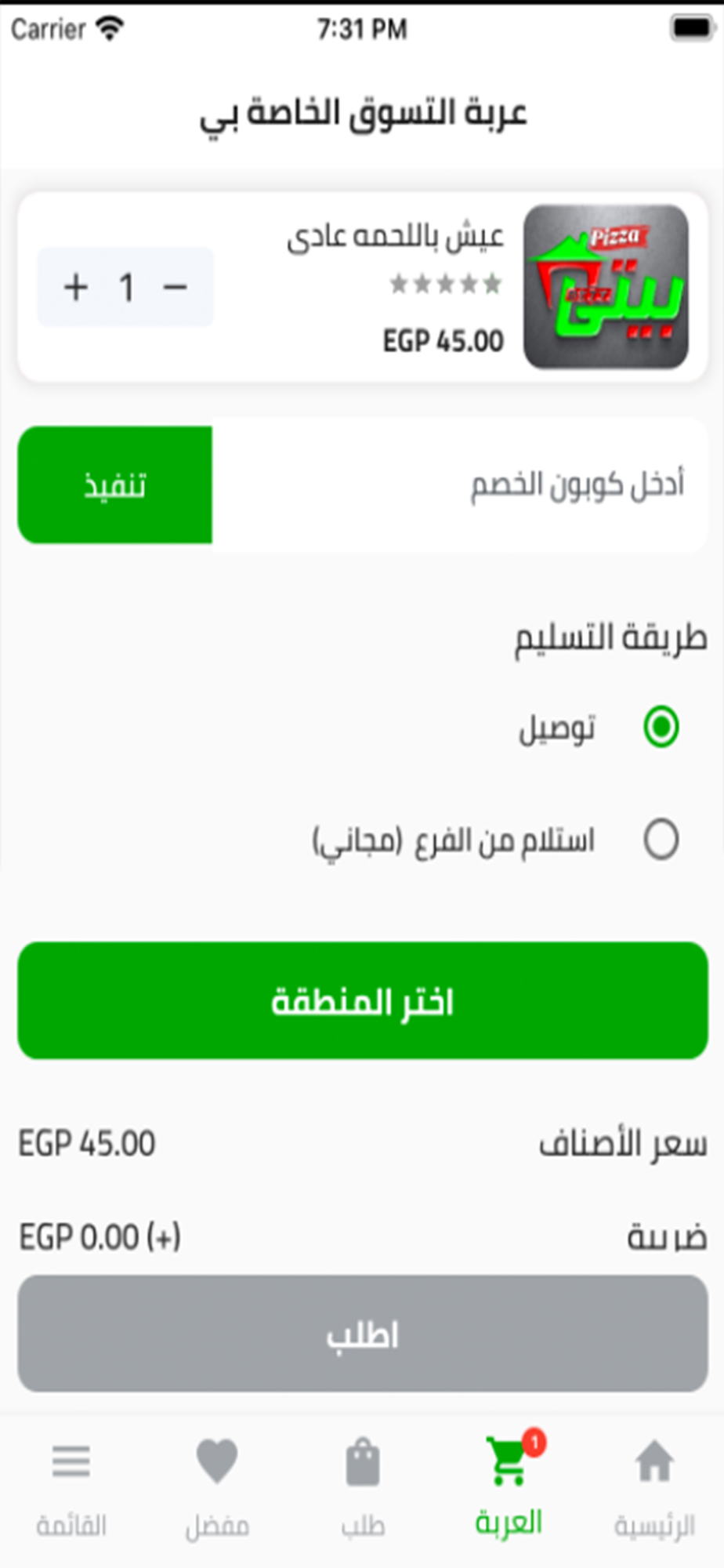Switch to the القائمة tab label
Viewport: 724px width, 1568px height.
(71, 1526)
